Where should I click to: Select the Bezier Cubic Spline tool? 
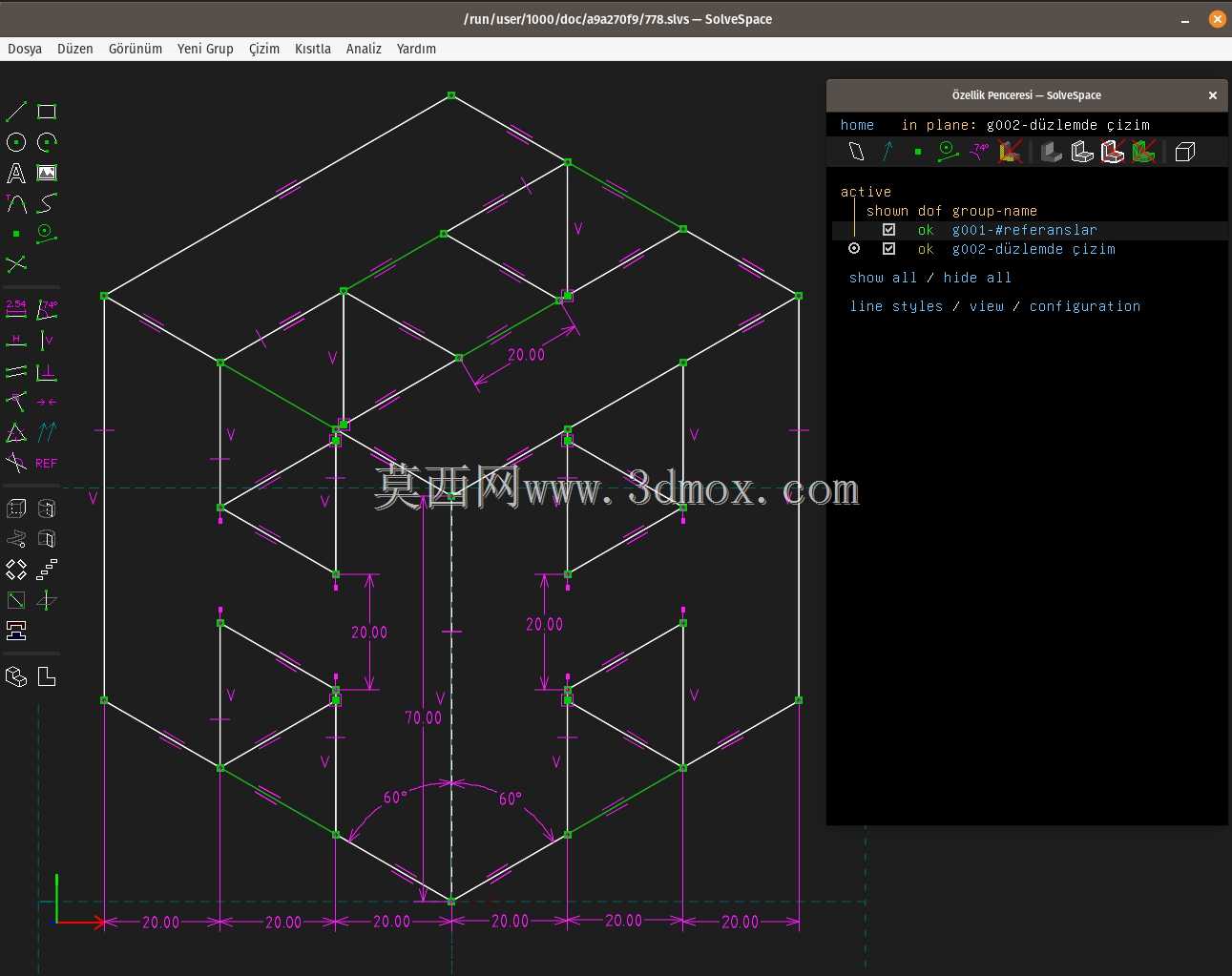[47, 203]
